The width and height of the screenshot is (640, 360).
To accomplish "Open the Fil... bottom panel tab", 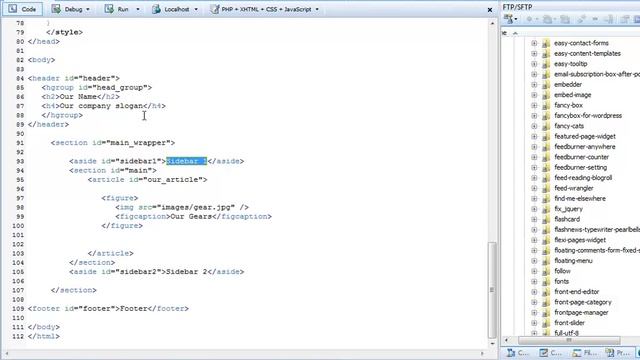I will click(584, 353).
